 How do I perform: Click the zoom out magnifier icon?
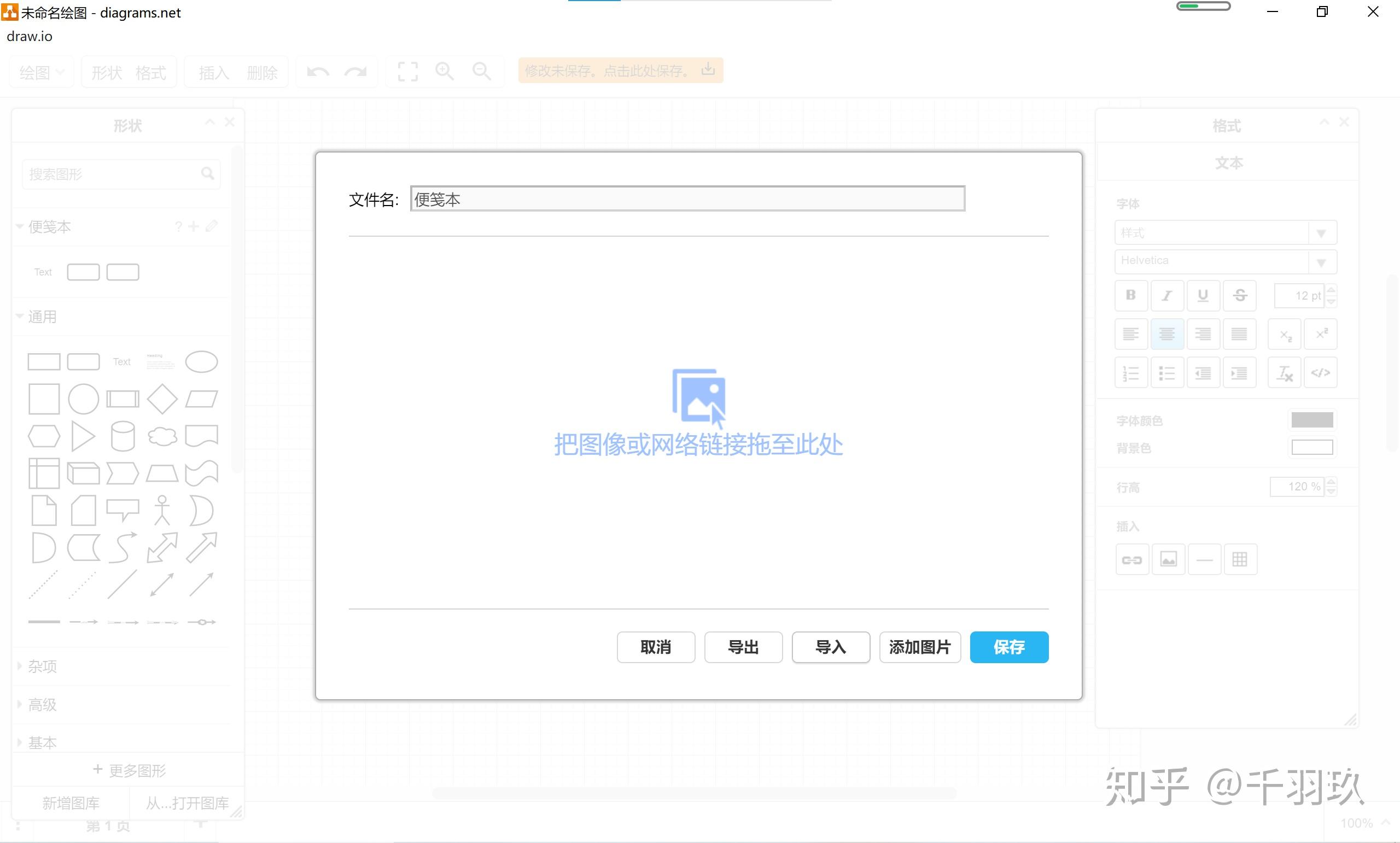tap(481, 72)
